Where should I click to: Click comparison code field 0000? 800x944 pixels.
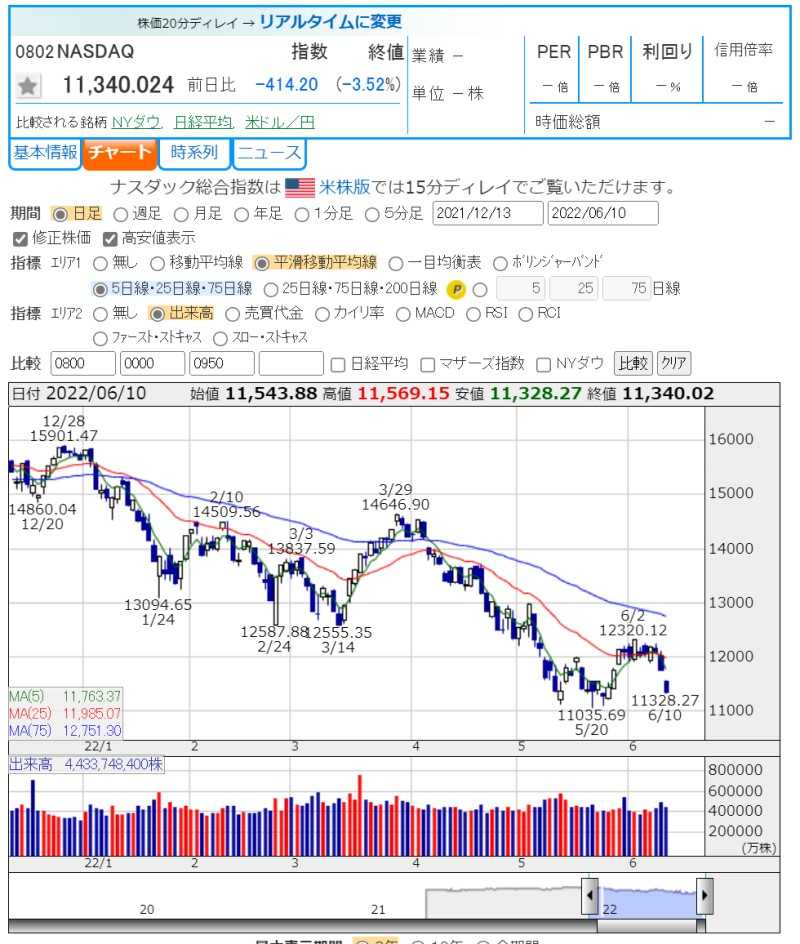click(152, 364)
